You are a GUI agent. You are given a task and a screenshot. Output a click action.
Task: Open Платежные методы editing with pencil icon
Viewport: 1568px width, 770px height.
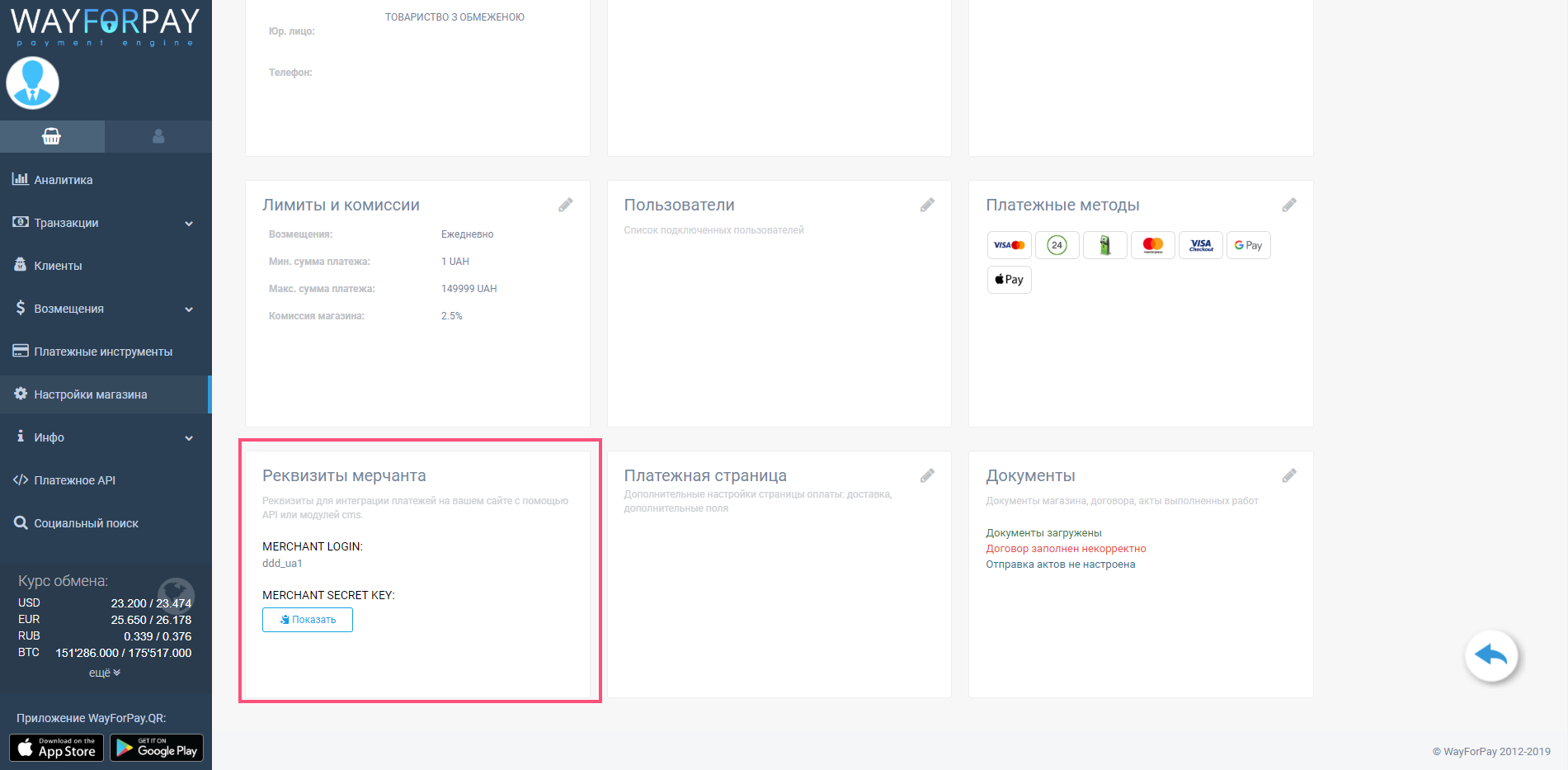tap(1288, 205)
